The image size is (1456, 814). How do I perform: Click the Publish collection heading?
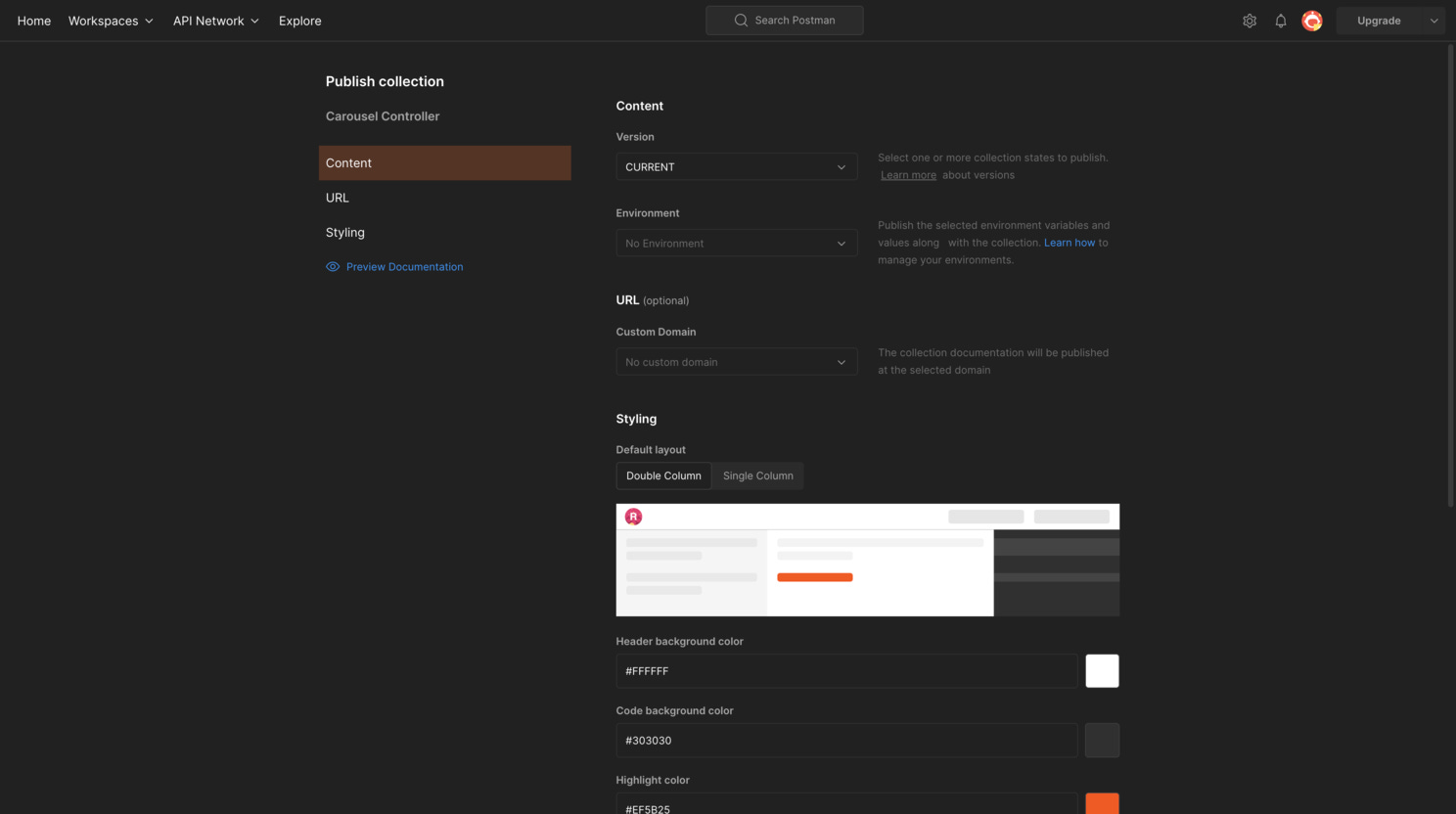coord(385,81)
